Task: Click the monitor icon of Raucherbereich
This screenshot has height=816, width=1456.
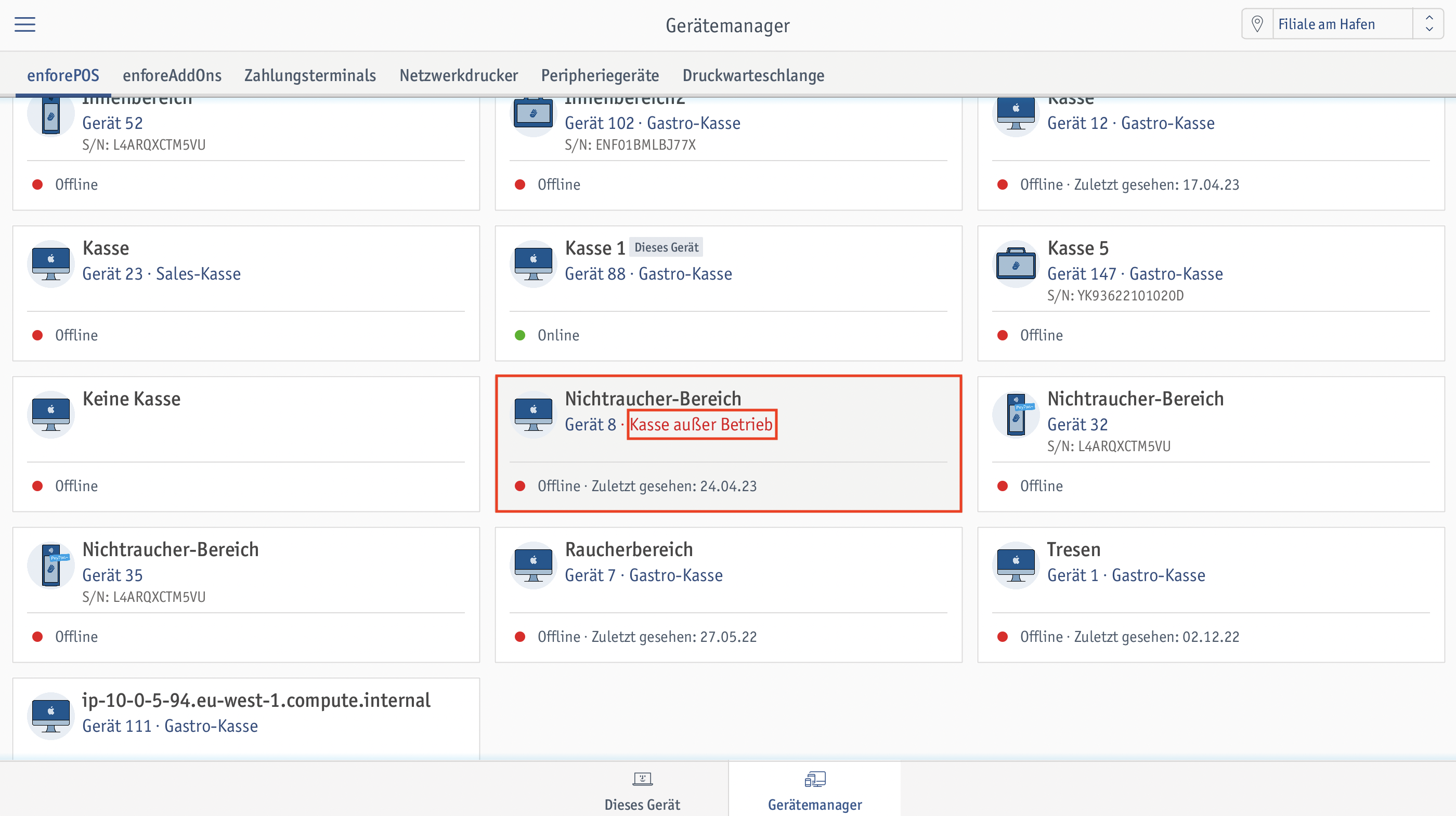Action: 533,565
